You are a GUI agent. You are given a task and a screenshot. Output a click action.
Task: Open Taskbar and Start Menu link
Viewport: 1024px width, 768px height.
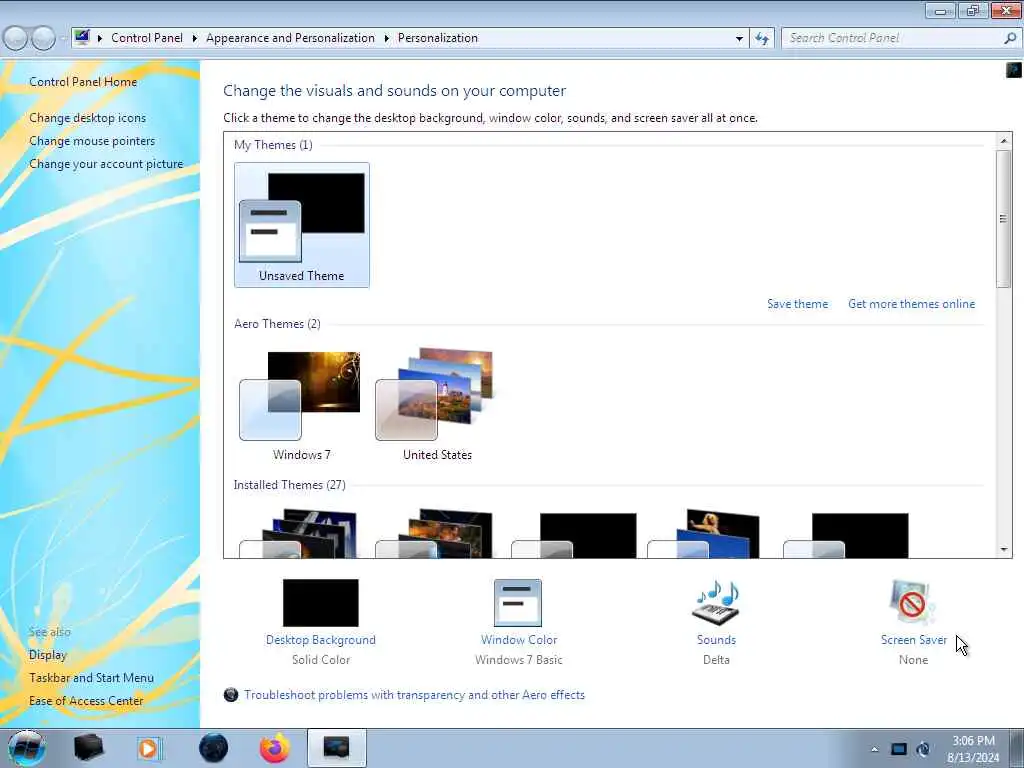[x=91, y=678]
